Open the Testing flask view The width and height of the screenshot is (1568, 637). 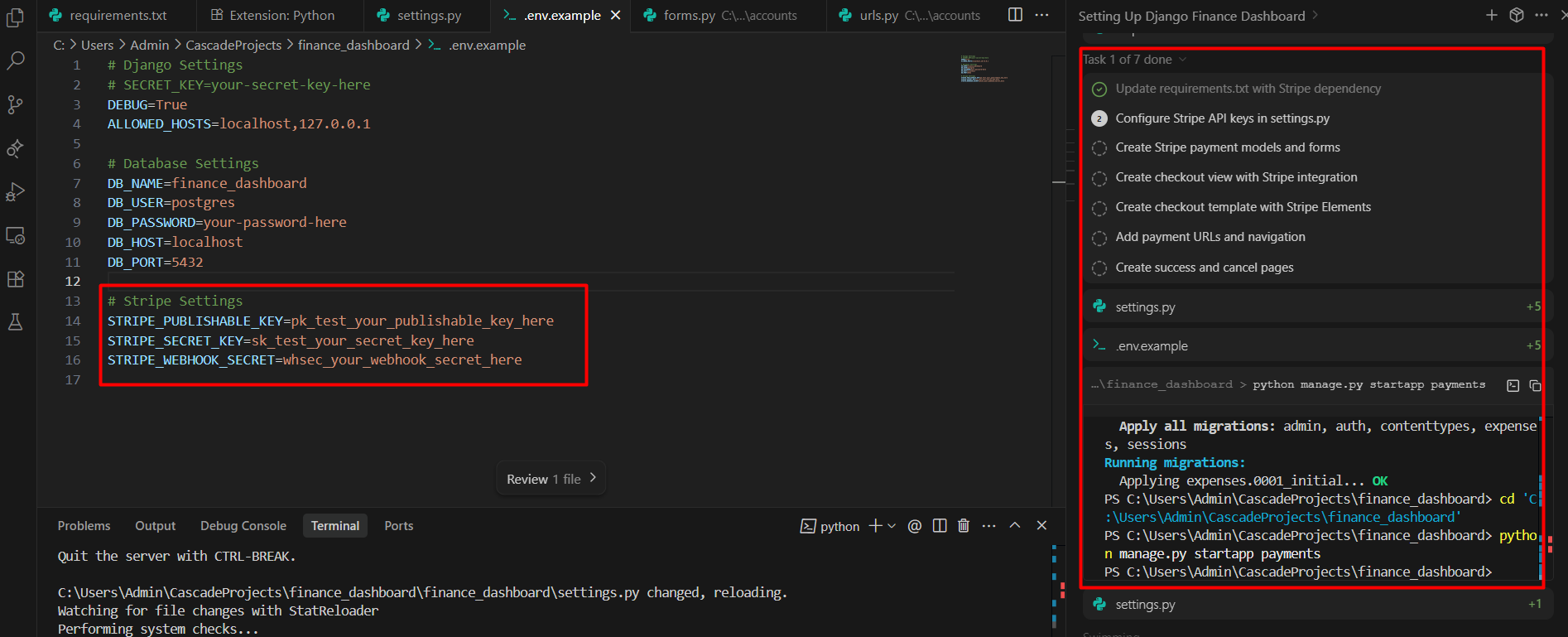coord(15,322)
